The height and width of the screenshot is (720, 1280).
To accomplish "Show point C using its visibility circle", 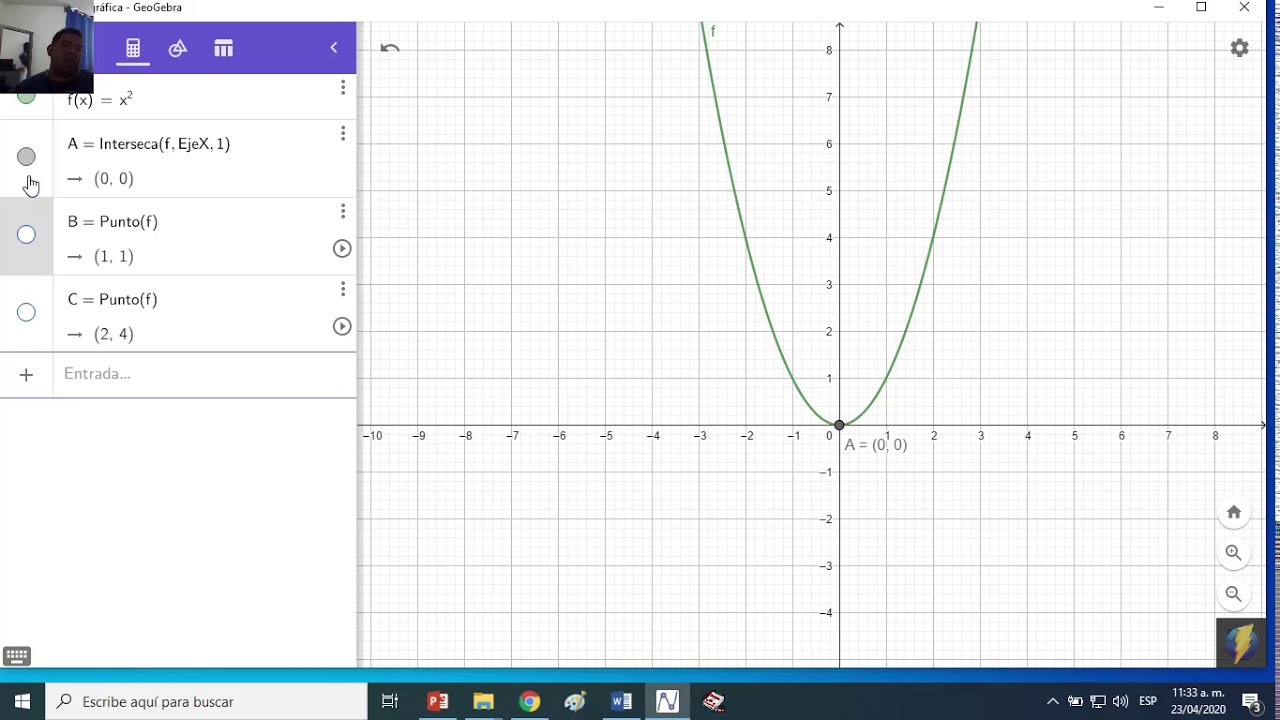I will click(26, 313).
